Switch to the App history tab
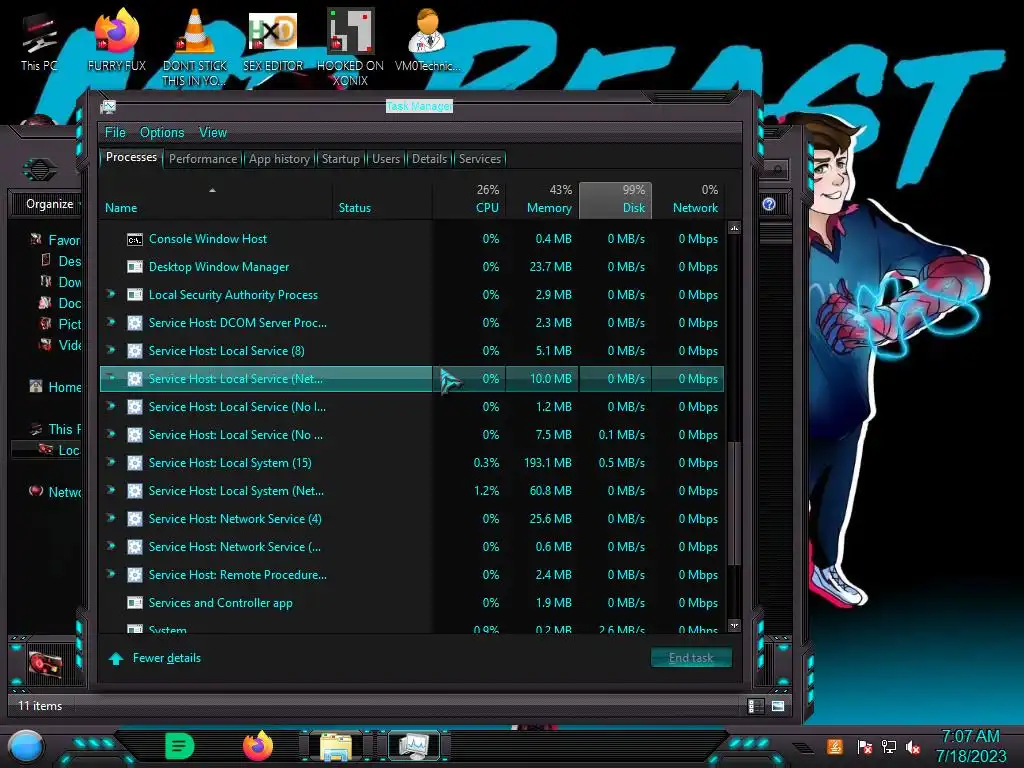 click(280, 159)
